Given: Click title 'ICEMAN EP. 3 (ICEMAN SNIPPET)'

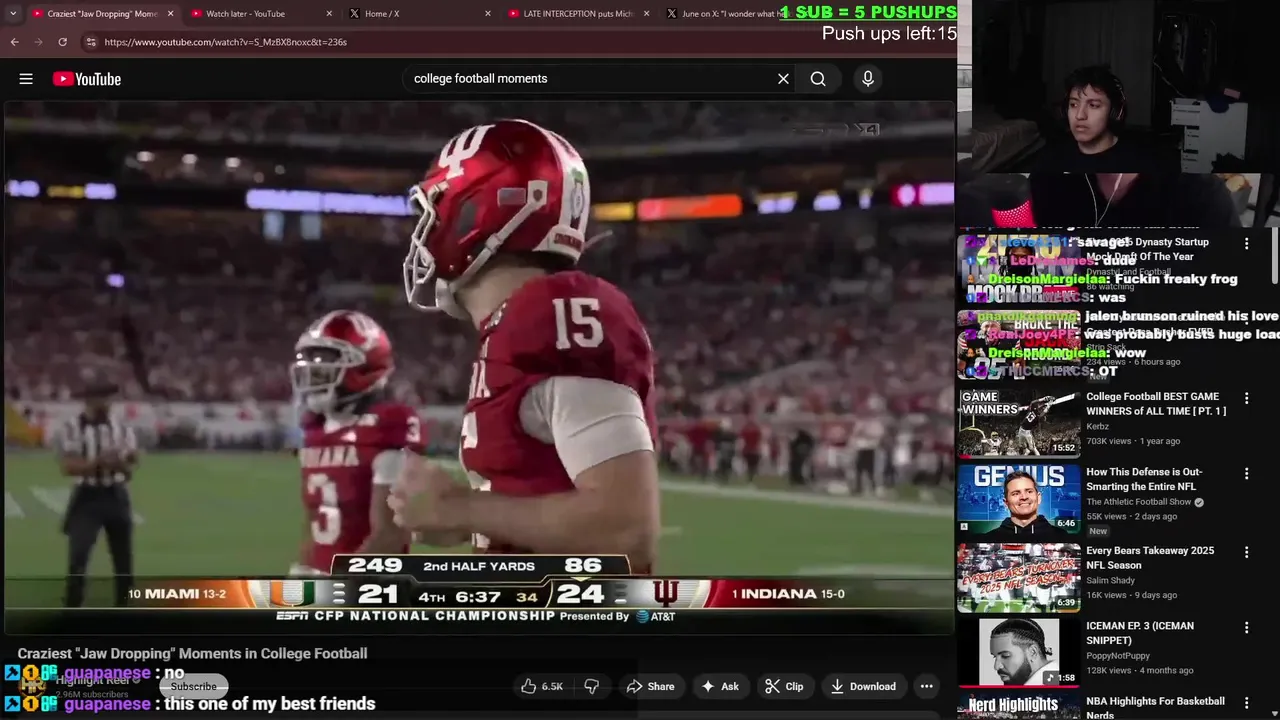Looking at the screenshot, I should (x=1140, y=633).
